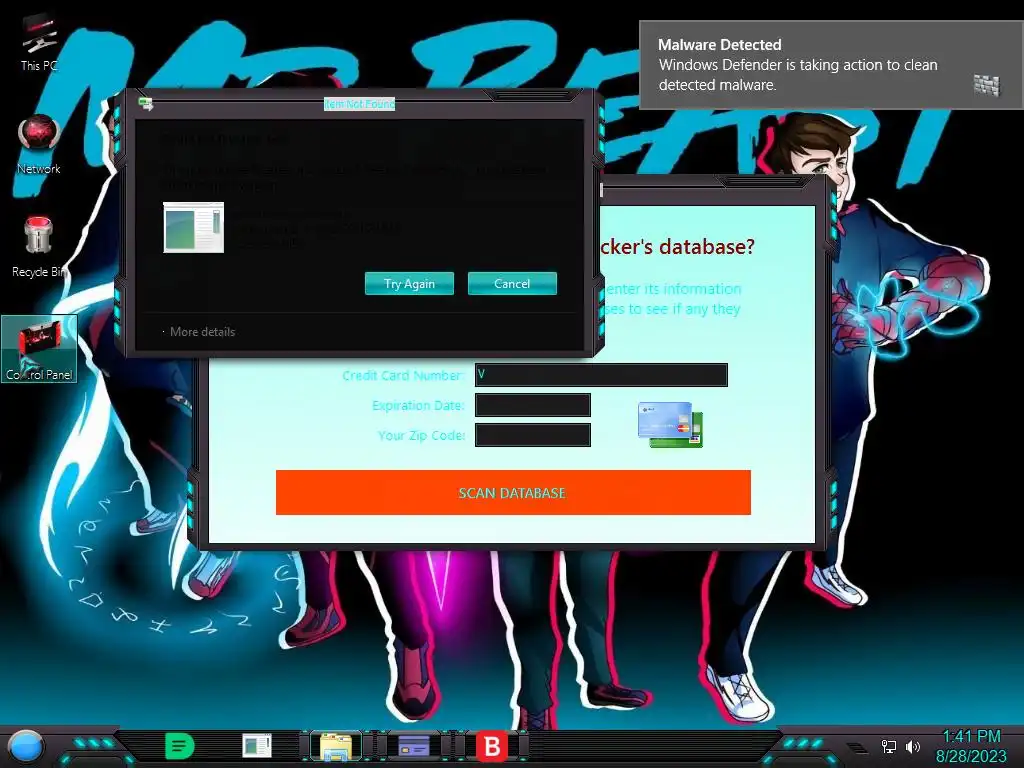Click the firewall icon in Malware Detected notification
This screenshot has height=768, width=1024.
pos(986,85)
